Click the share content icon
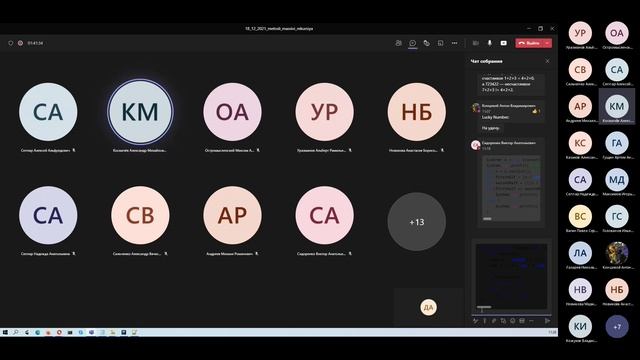640x360 pixels. click(x=504, y=43)
